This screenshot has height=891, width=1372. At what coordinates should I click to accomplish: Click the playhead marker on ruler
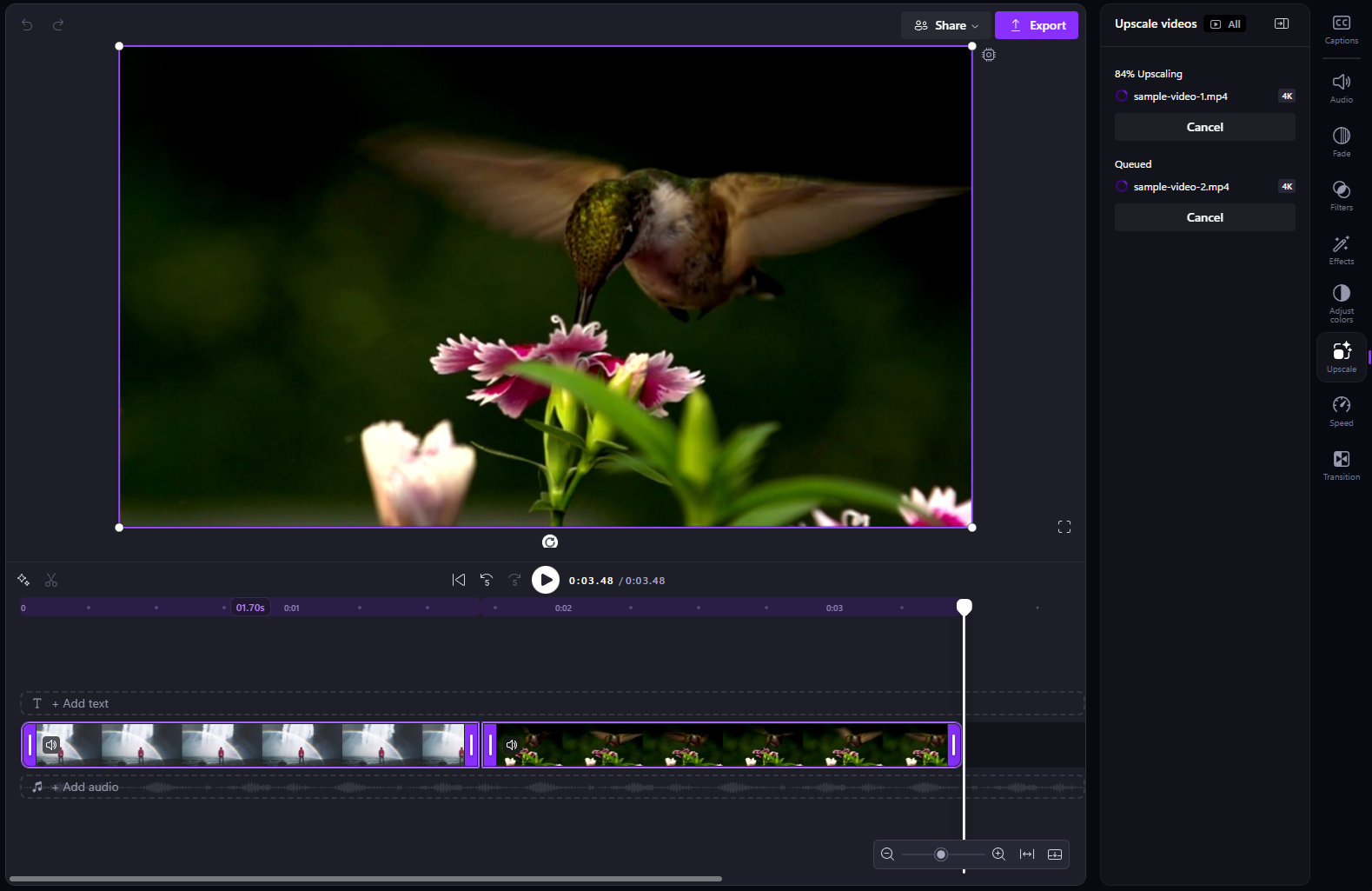pos(964,606)
